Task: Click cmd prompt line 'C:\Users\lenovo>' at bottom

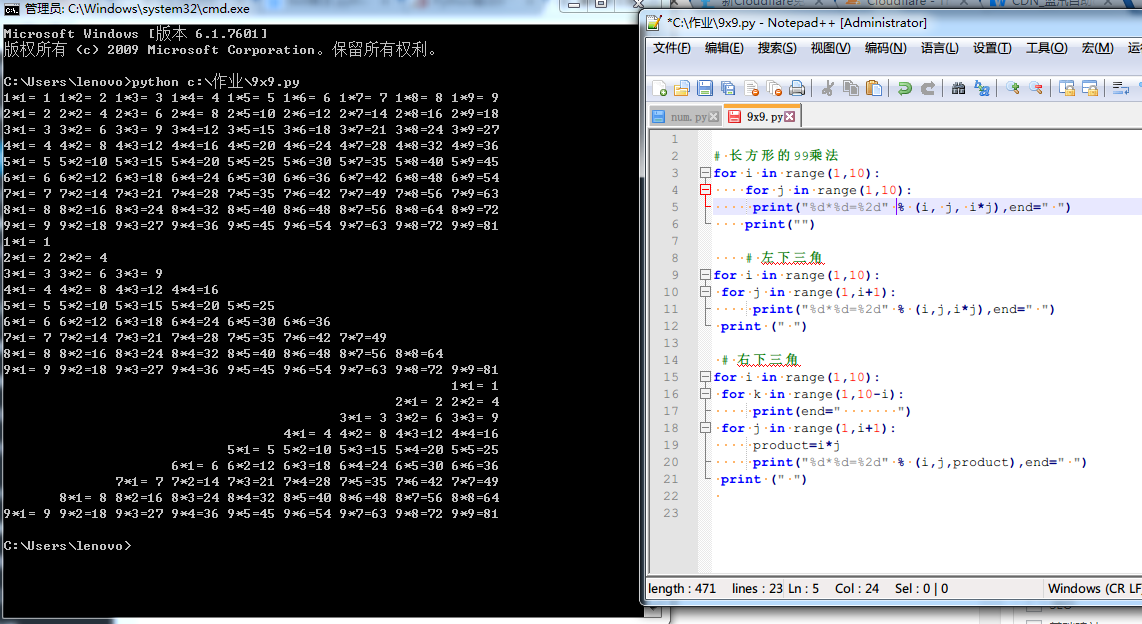Action: tap(67, 545)
